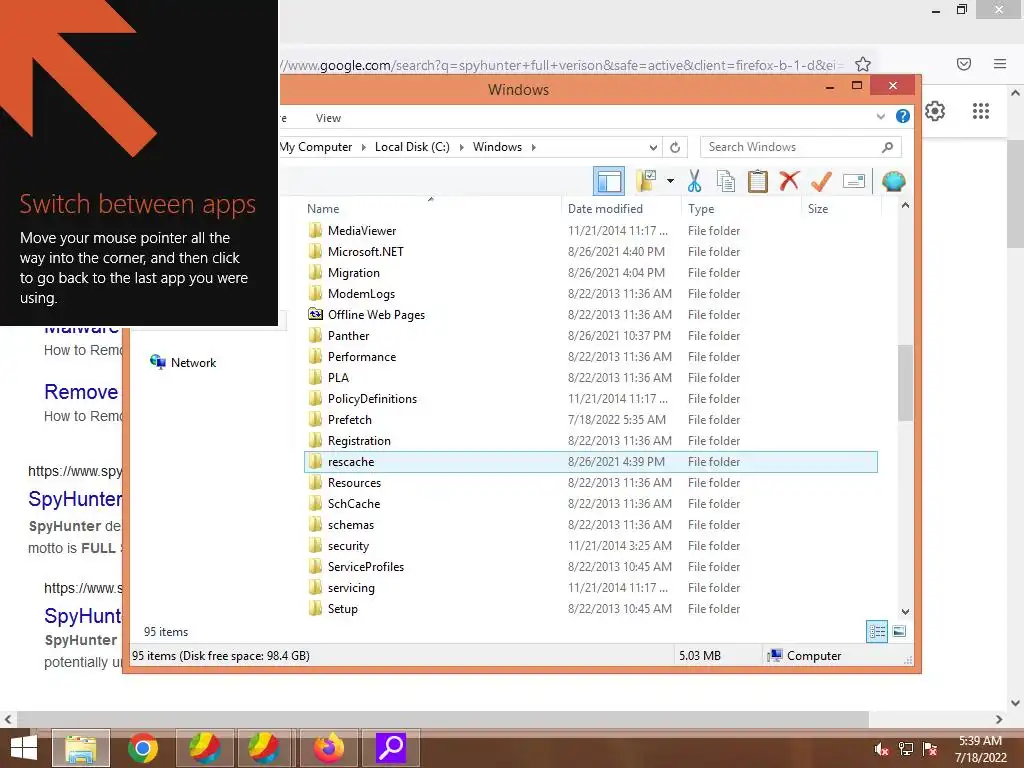
Task: Select the Resources folder
Action: tap(354, 483)
